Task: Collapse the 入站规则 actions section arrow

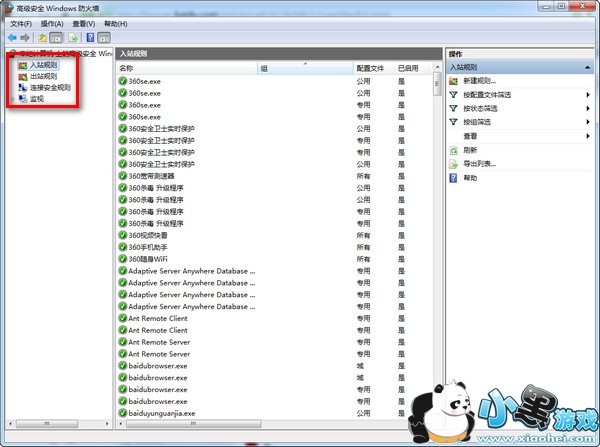Action: pos(587,68)
